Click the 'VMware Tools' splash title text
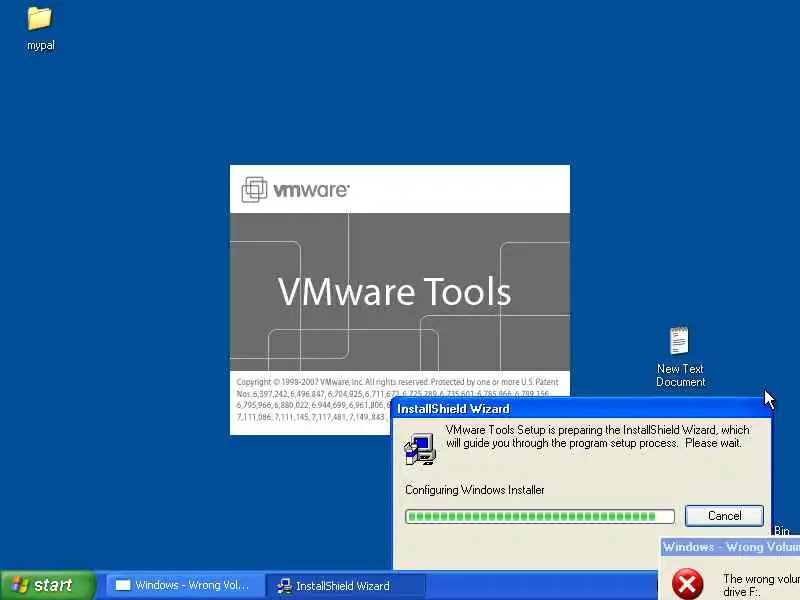This screenshot has width=800, height=600. (x=394, y=292)
